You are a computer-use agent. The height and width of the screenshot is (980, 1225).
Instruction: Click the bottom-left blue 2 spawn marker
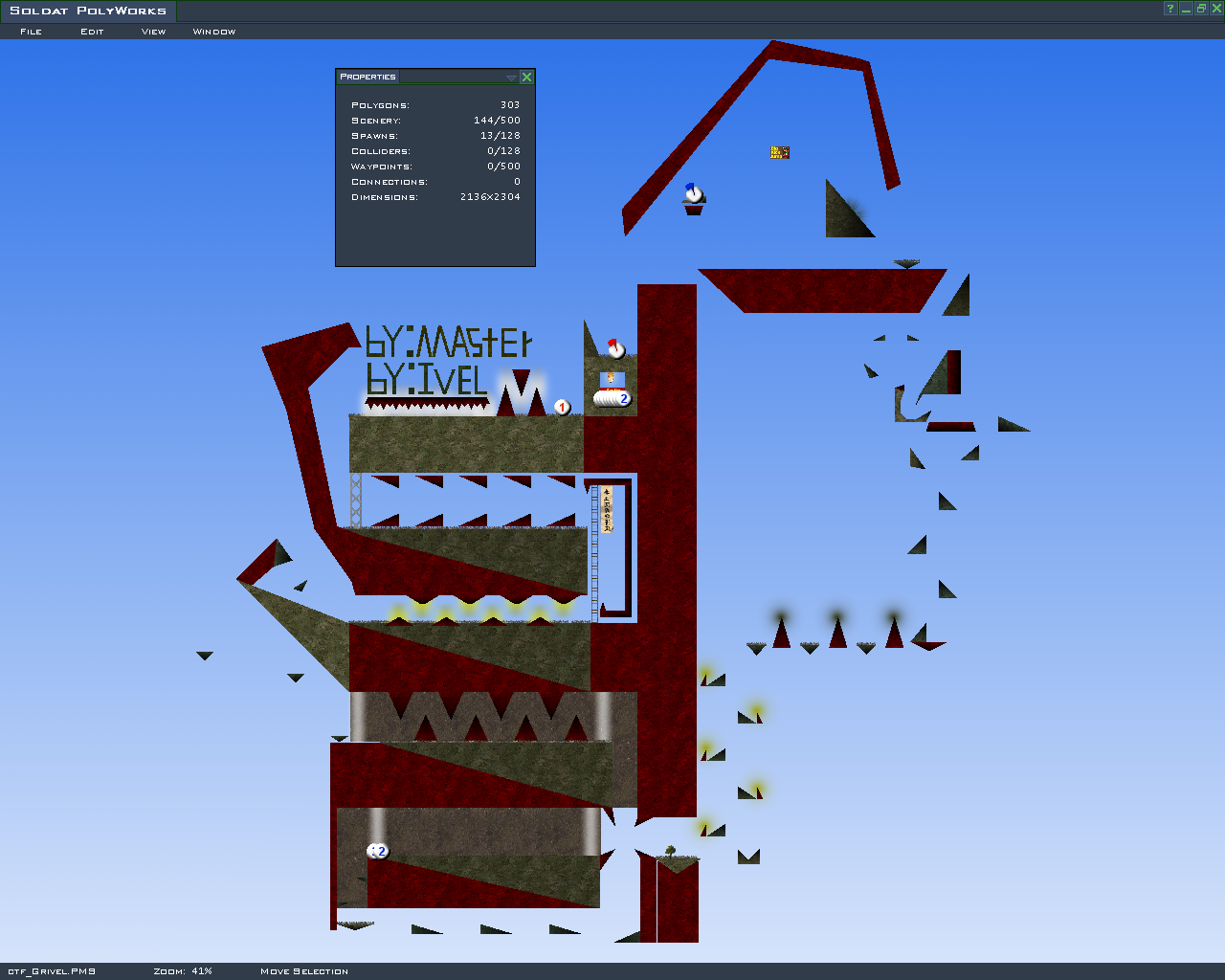379,851
